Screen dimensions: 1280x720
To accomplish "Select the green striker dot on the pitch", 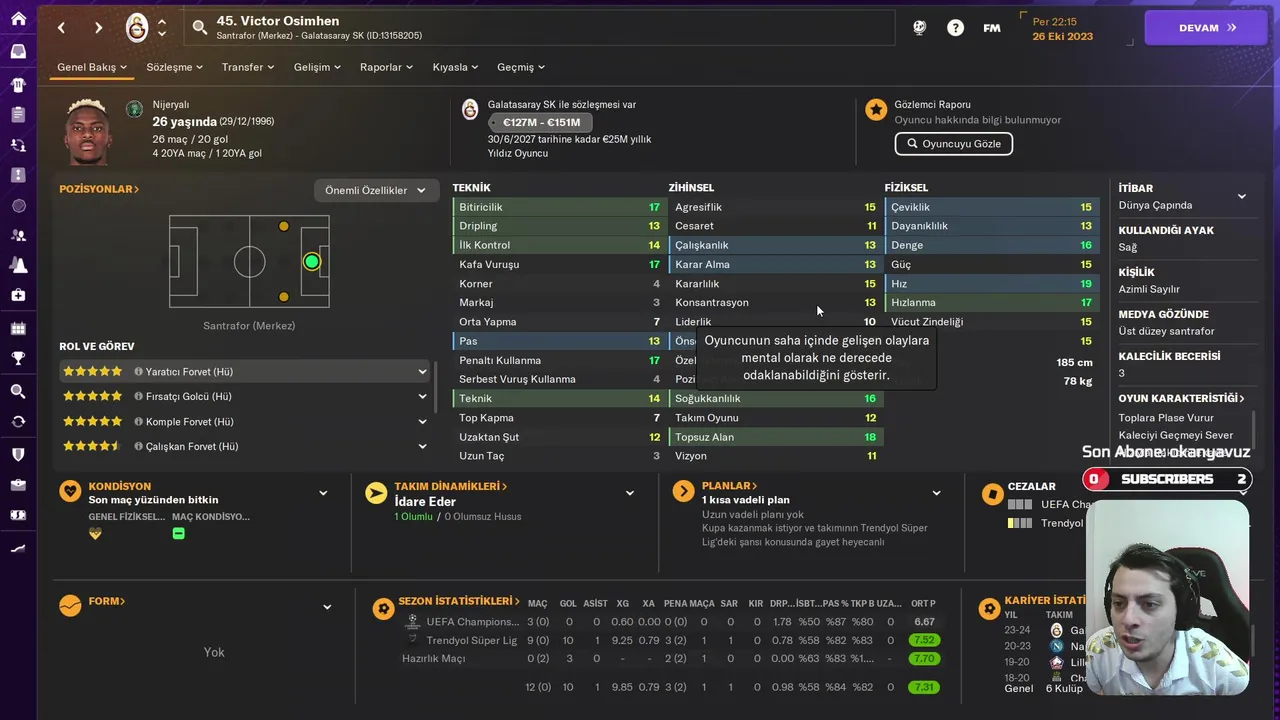I will pyautogui.click(x=312, y=262).
